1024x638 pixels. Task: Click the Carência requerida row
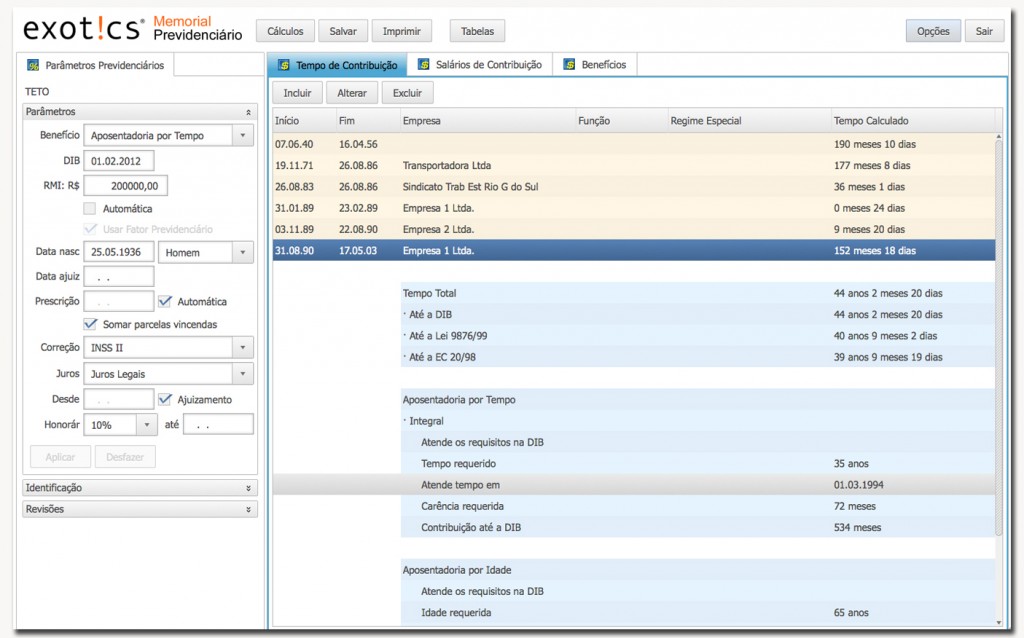point(698,506)
